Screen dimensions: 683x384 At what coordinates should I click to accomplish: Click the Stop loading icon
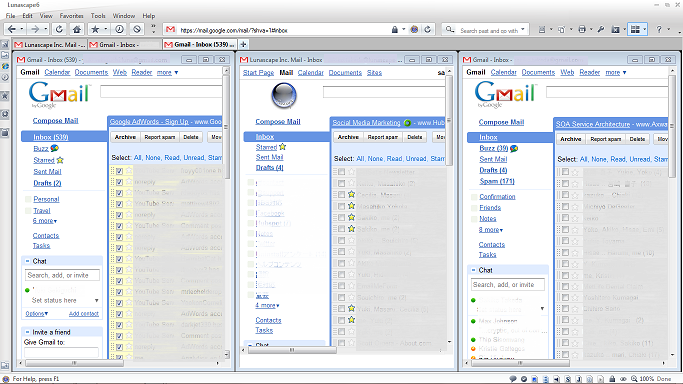click(x=137, y=29)
